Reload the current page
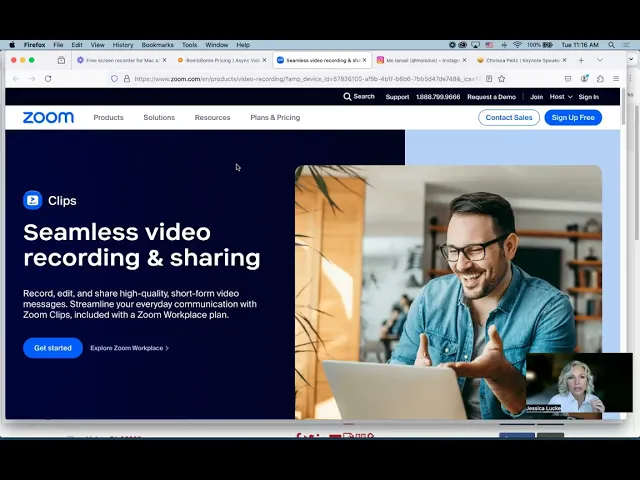 pos(48,79)
